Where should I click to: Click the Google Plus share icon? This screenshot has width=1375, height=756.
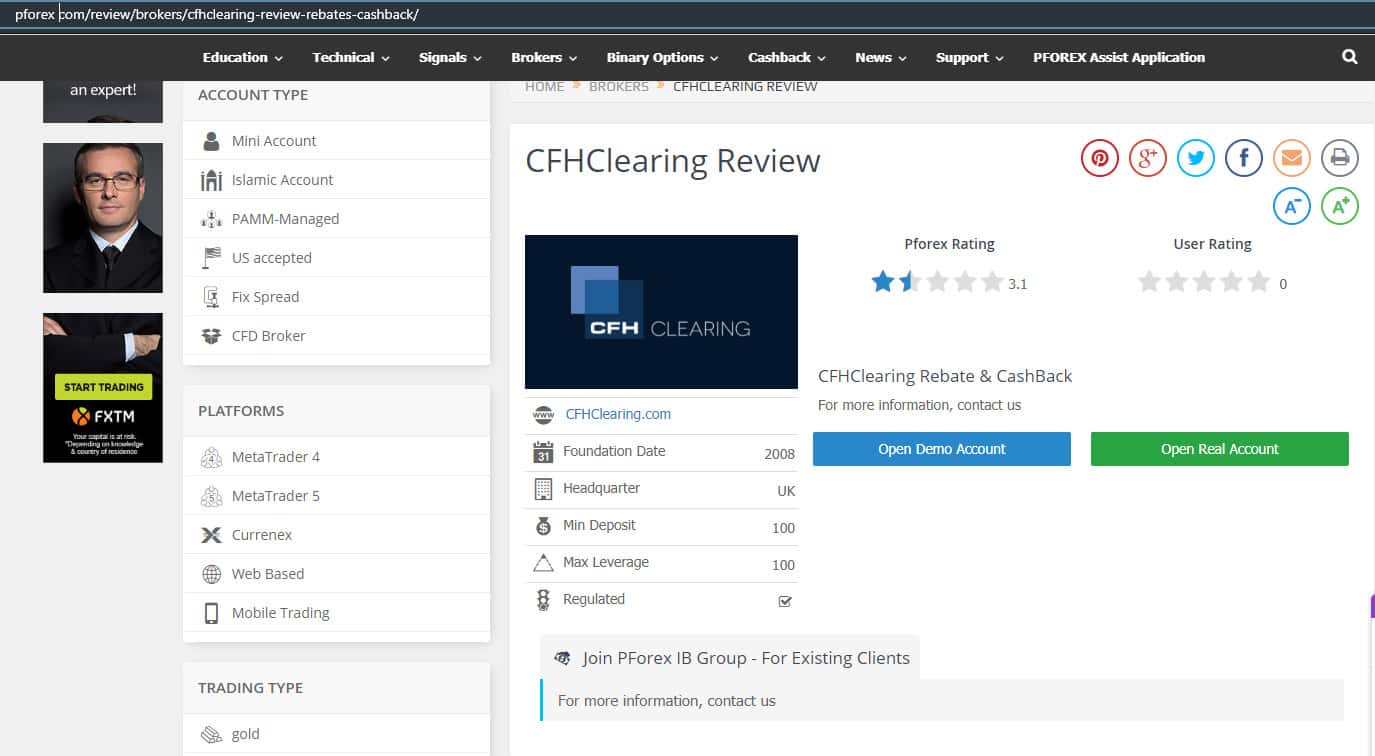[1147, 158]
